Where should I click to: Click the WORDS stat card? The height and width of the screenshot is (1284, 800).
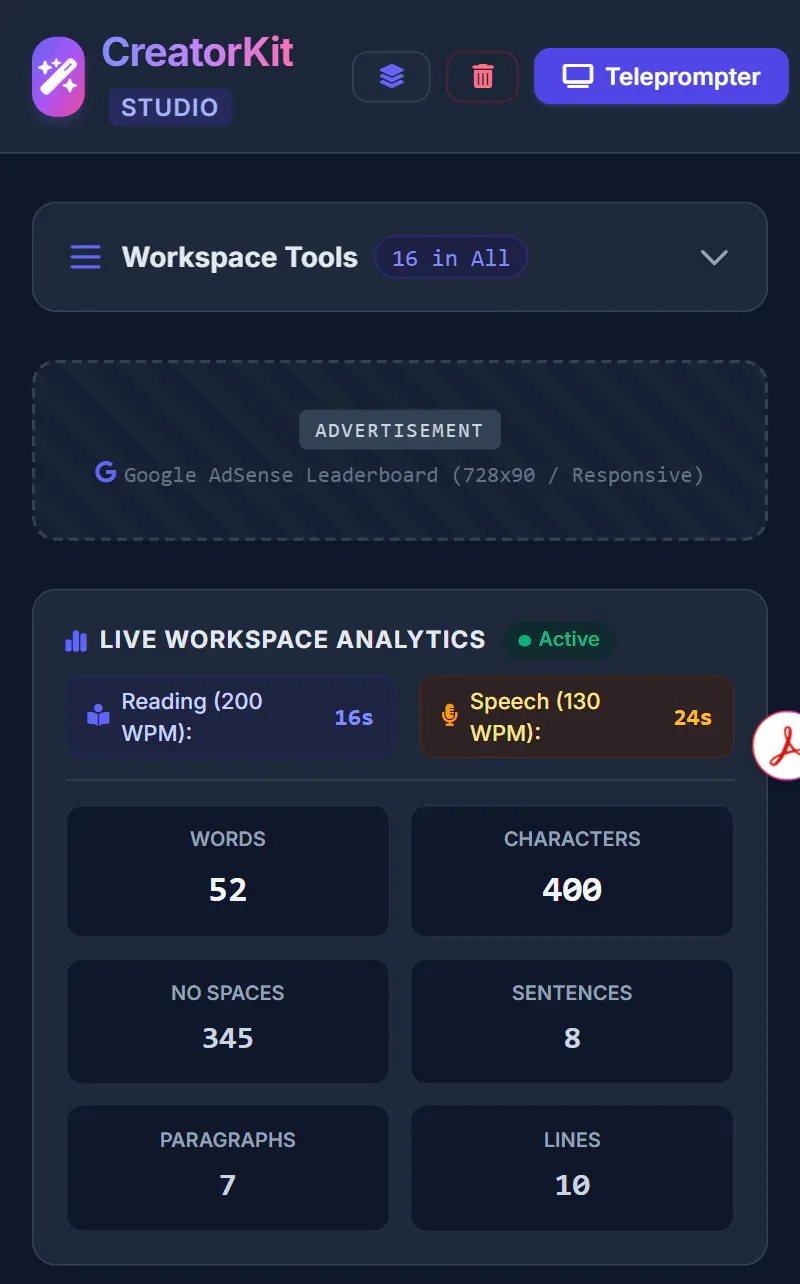tap(228, 871)
